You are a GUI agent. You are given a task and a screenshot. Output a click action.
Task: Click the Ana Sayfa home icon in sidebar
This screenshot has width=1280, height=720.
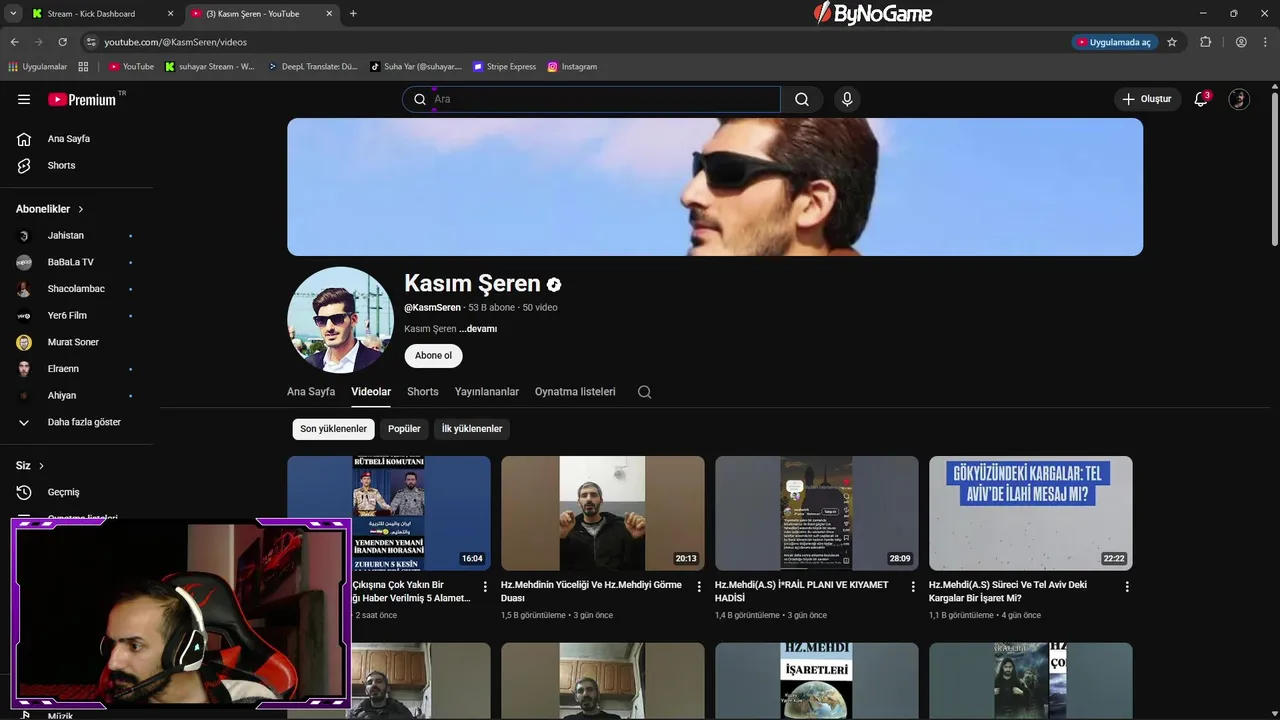[x=24, y=139]
